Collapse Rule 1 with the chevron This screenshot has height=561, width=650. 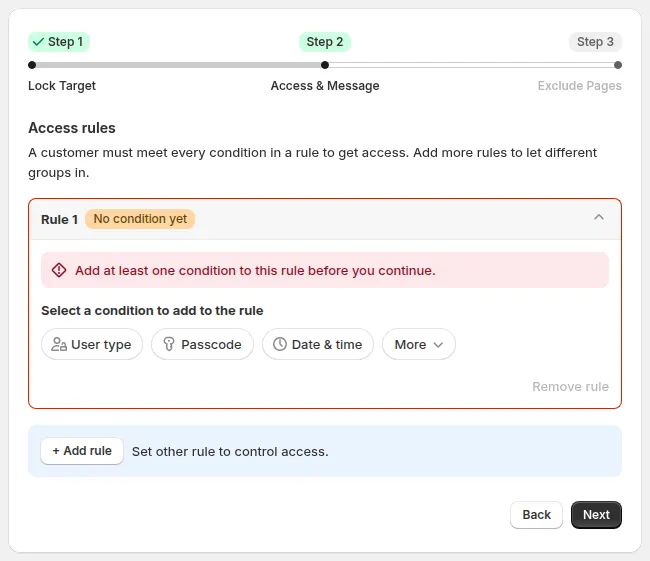tap(599, 217)
